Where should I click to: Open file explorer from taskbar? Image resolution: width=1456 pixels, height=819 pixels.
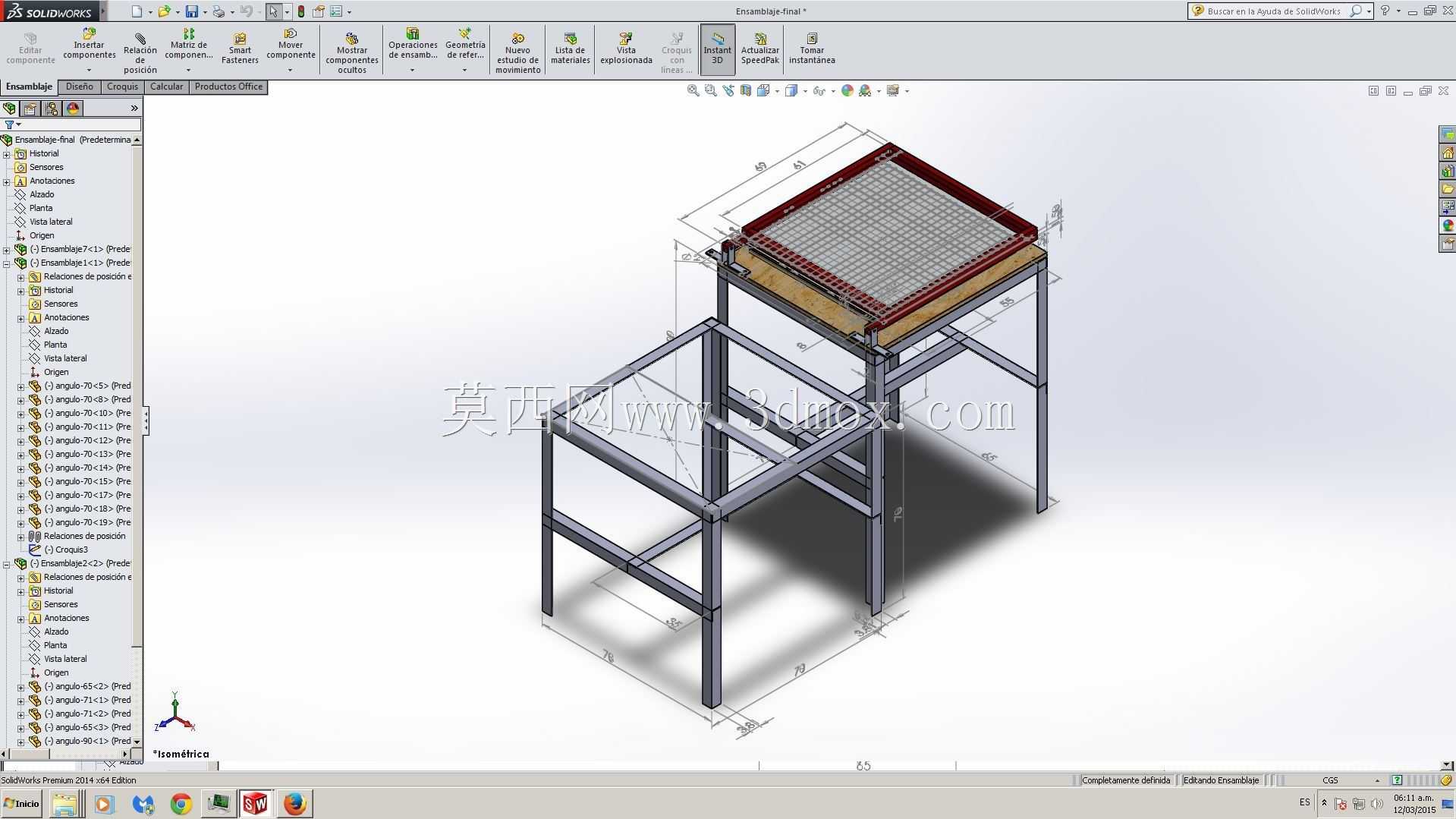[65, 804]
